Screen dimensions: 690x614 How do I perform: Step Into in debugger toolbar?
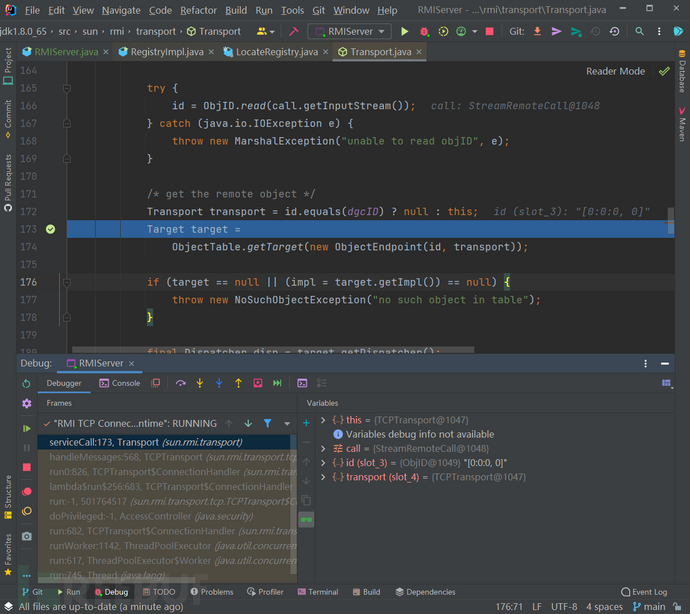tap(200, 383)
